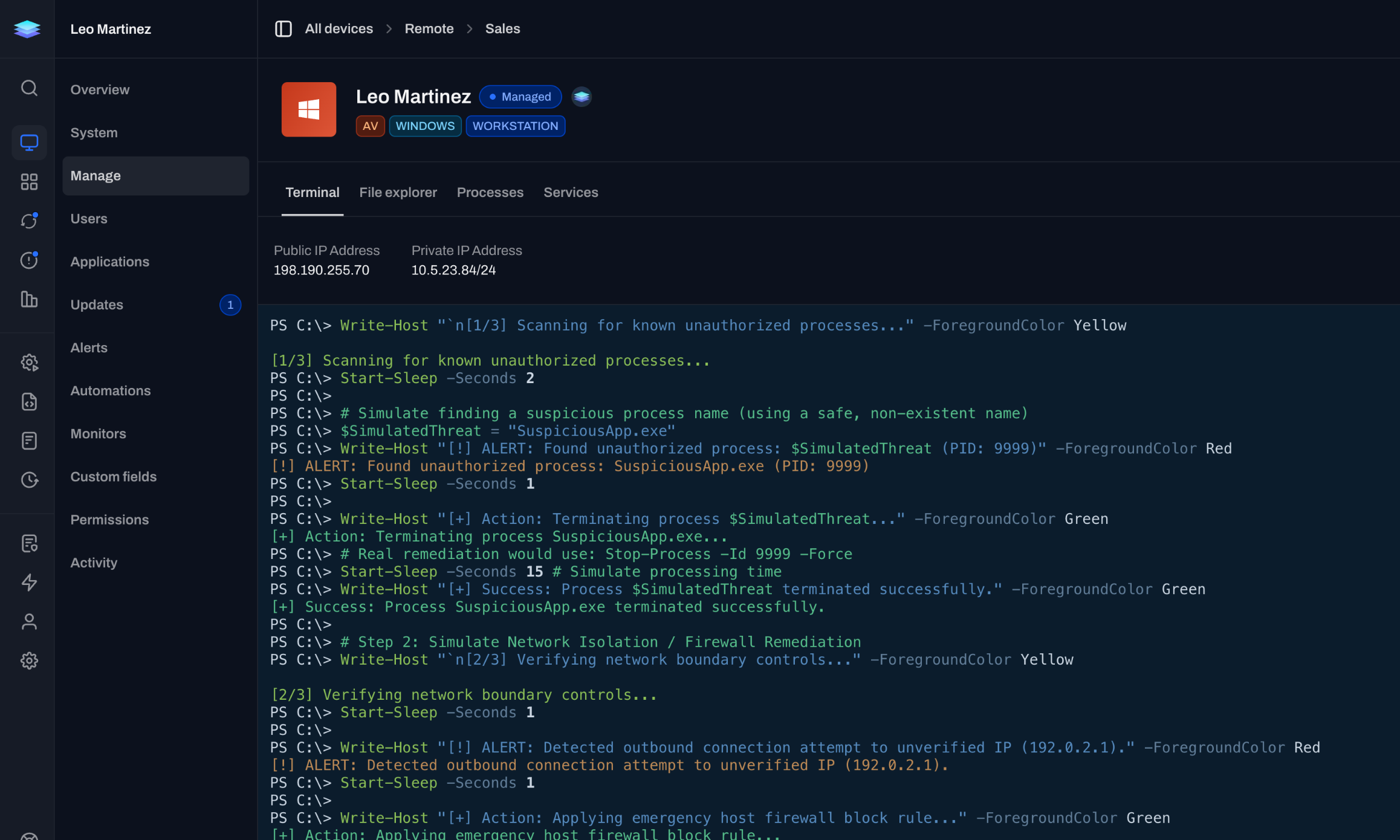Open the System section
Screen dimensions: 1400x840
(156, 132)
